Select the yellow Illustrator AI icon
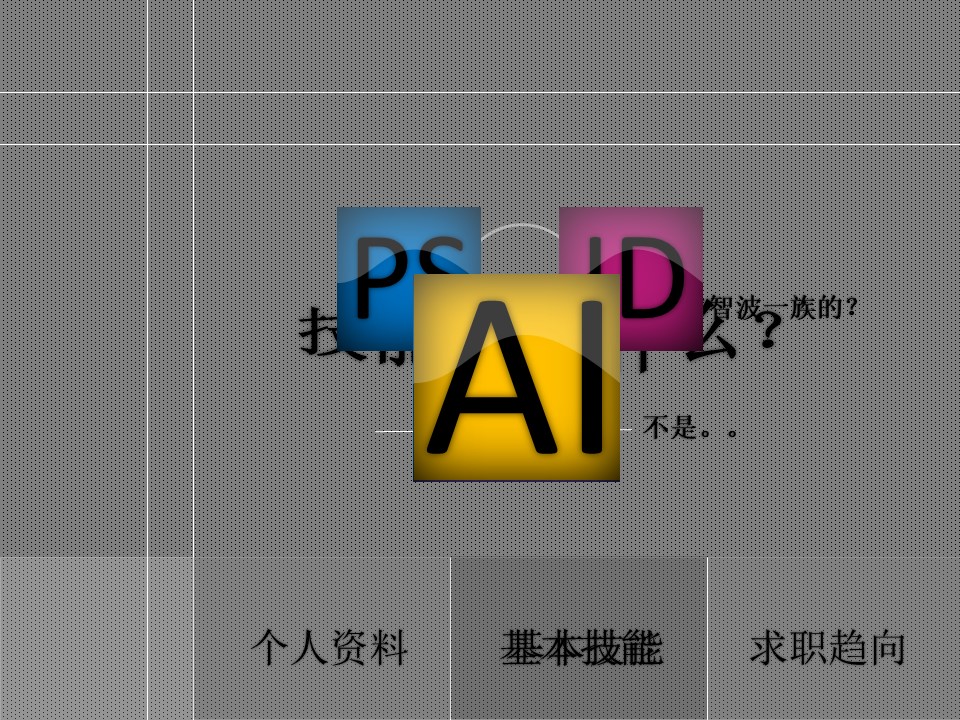The height and width of the screenshot is (720, 960). [517, 378]
